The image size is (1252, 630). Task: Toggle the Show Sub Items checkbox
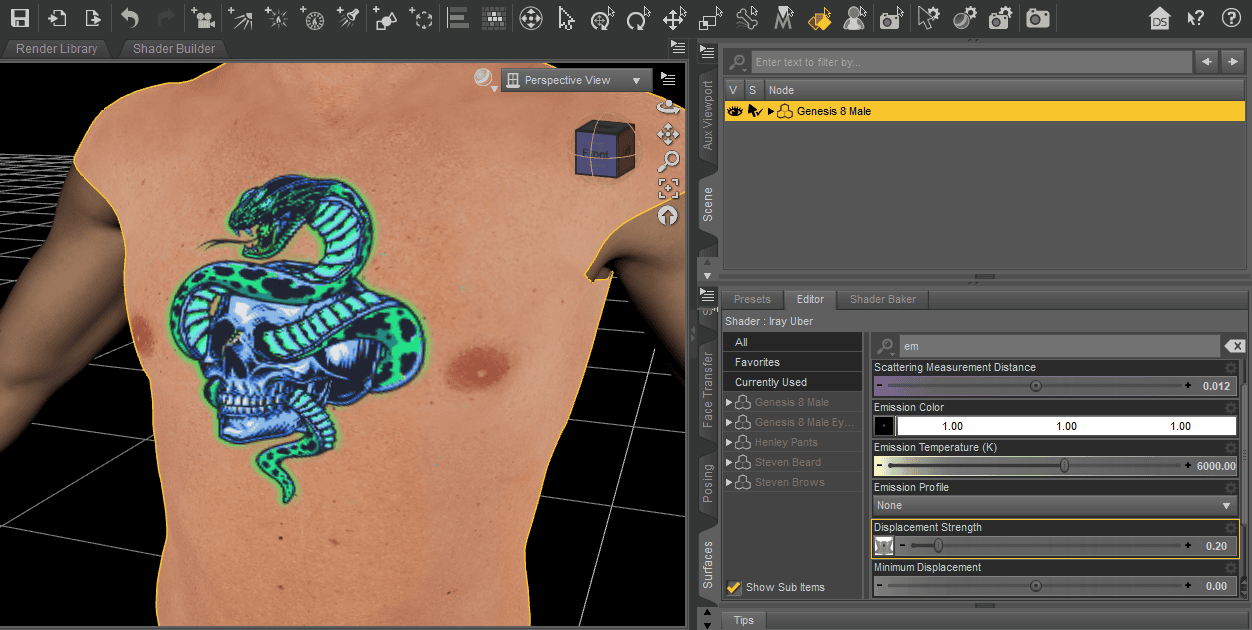pyautogui.click(x=734, y=587)
